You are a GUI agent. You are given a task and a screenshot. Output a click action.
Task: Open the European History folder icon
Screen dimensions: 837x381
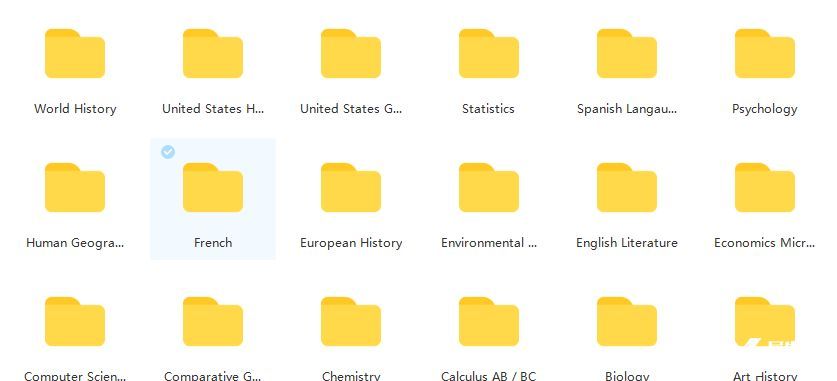coord(351,187)
